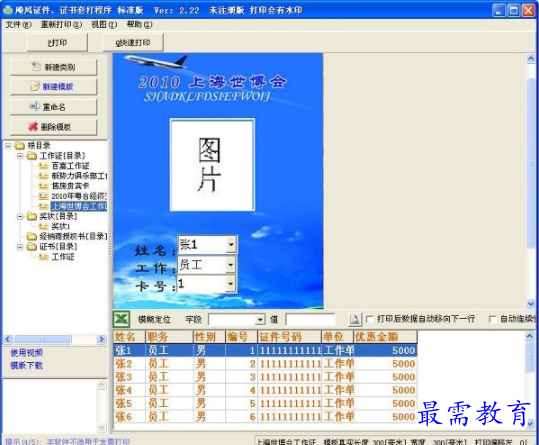
Task: Click the 编号 column header
Action: pos(241,337)
